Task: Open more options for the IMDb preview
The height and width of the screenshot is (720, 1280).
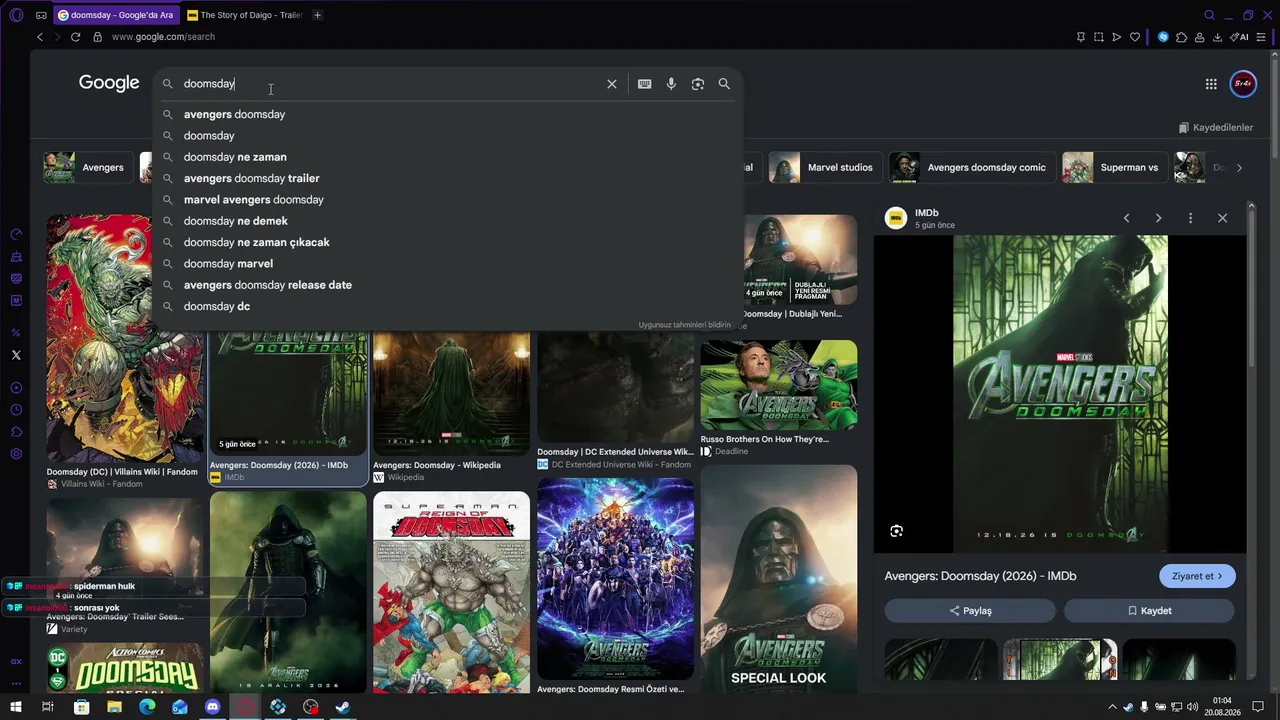Action: click(x=1190, y=218)
